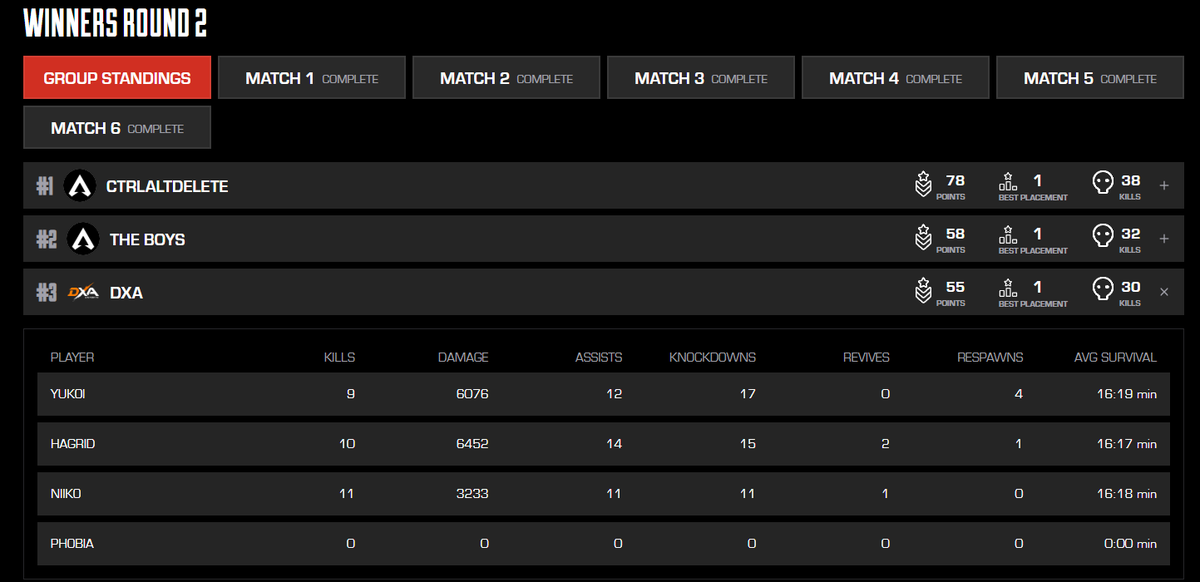Click THE BOYS Apex logo icon
This screenshot has height=582, width=1200.
[83, 239]
